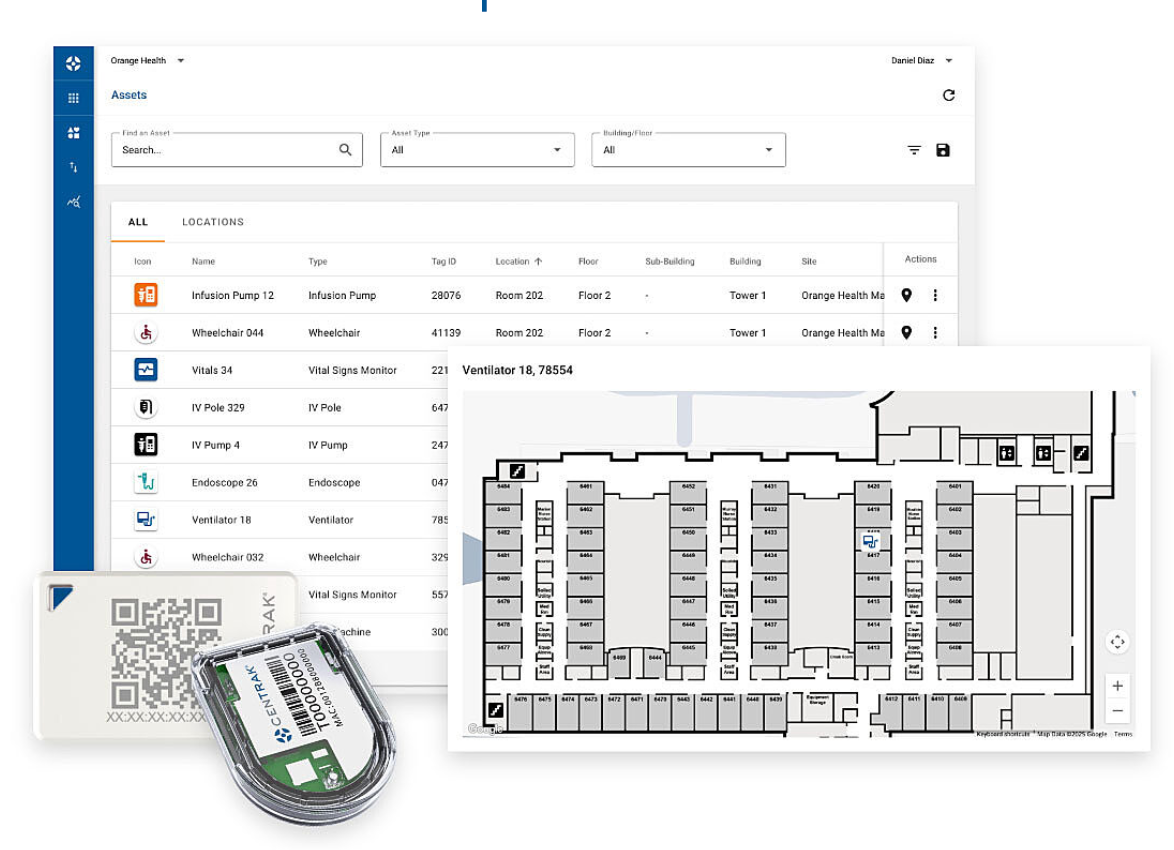Image resolution: width=1174 pixels, height=850 pixels.
Task: Open the filter list icon
Action: (x=914, y=150)
